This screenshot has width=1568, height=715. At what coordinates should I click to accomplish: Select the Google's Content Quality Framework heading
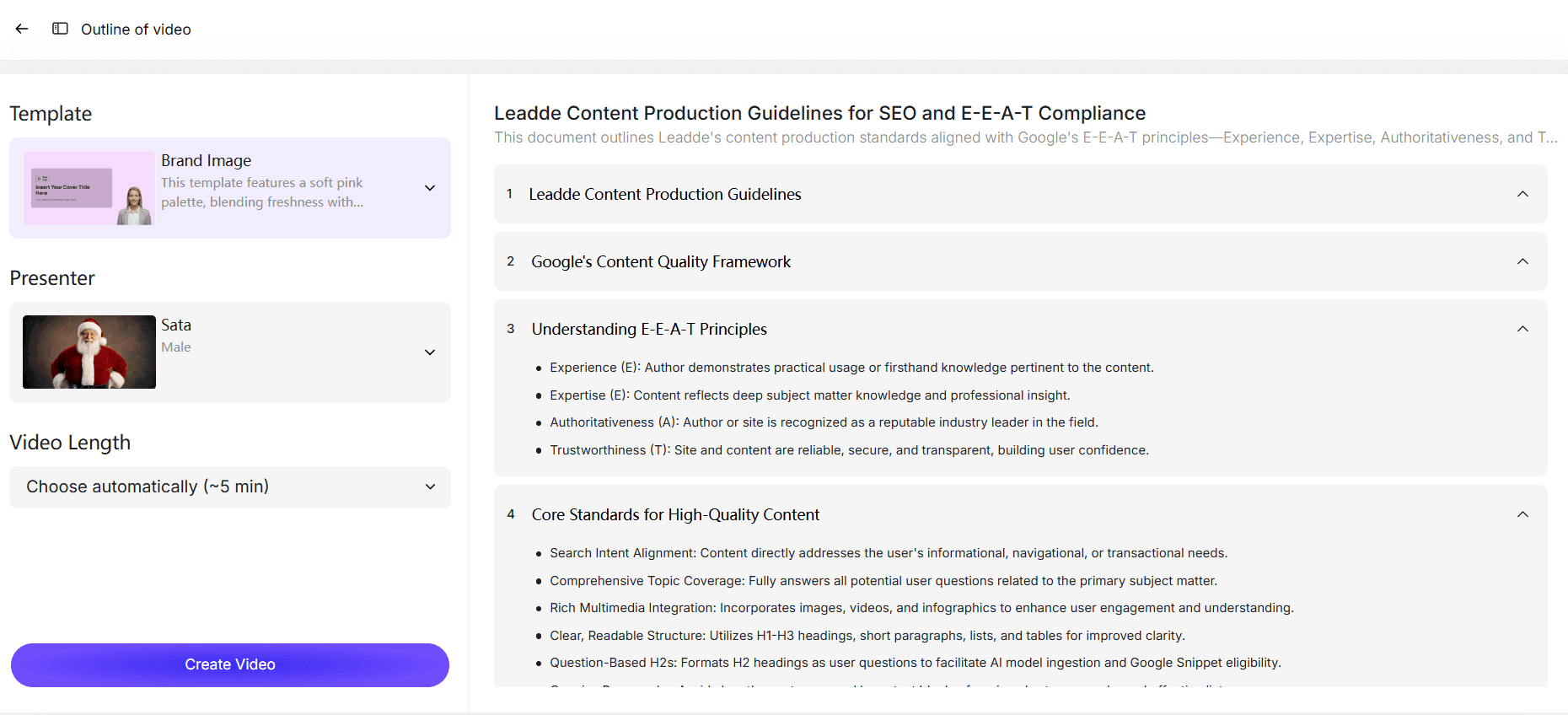661,261
